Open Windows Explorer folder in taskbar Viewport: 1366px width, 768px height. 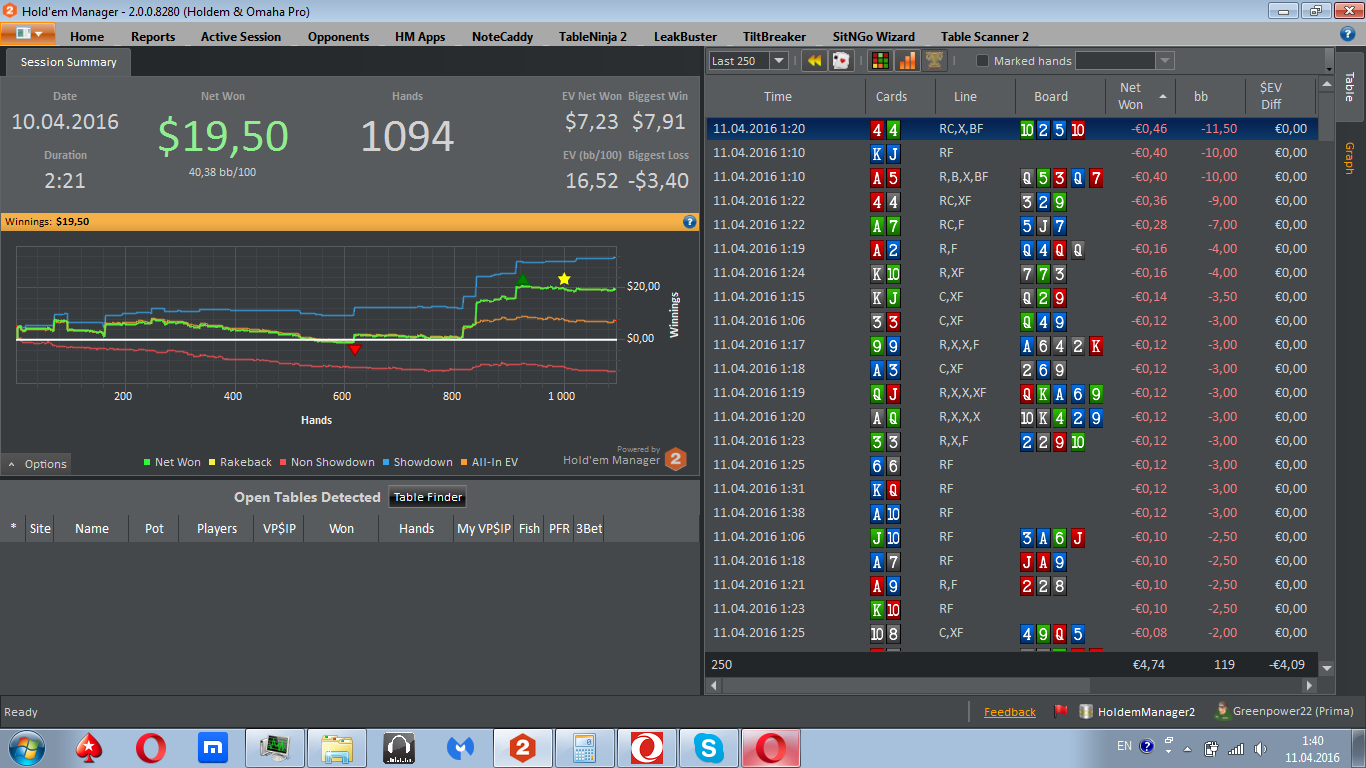(337, 747)
